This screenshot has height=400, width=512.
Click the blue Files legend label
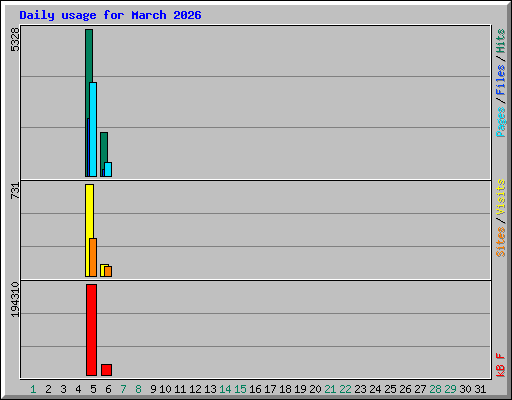[x=501, y=80]
